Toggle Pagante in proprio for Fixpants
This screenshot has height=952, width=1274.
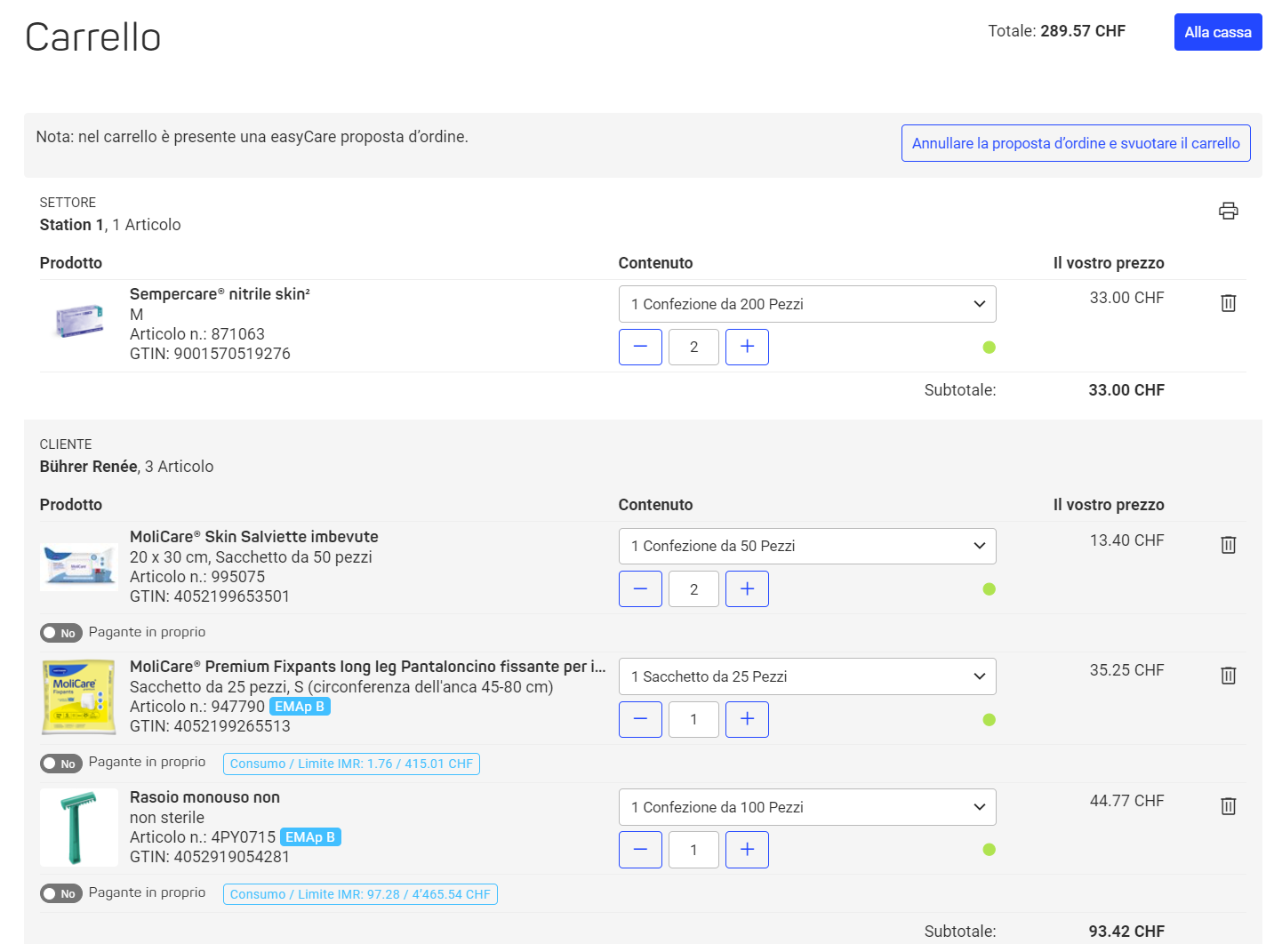click(61, 764)
